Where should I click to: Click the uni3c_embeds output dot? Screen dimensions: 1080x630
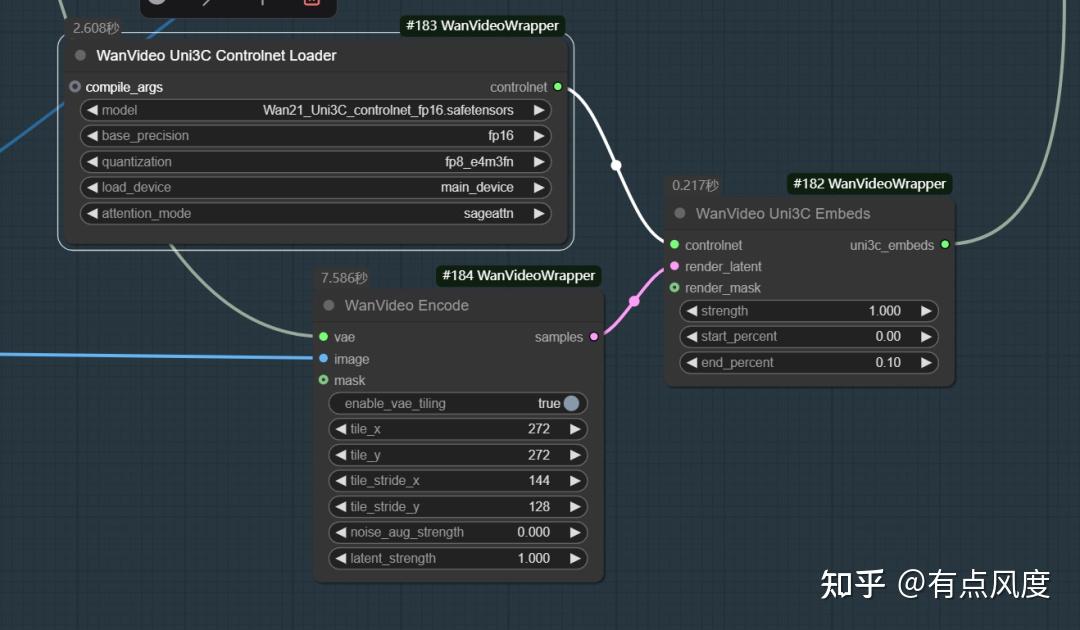[x=945, y=244]
